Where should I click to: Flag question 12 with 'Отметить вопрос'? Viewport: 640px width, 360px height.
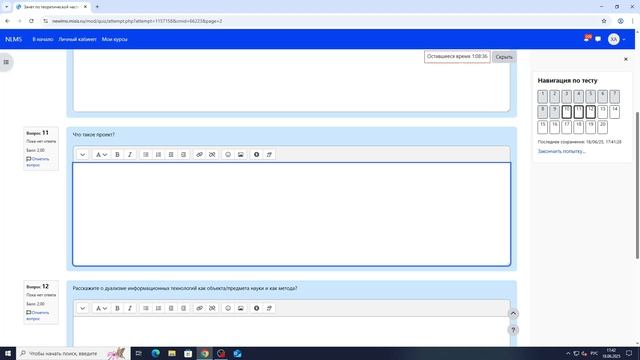[x=38, y=315]
